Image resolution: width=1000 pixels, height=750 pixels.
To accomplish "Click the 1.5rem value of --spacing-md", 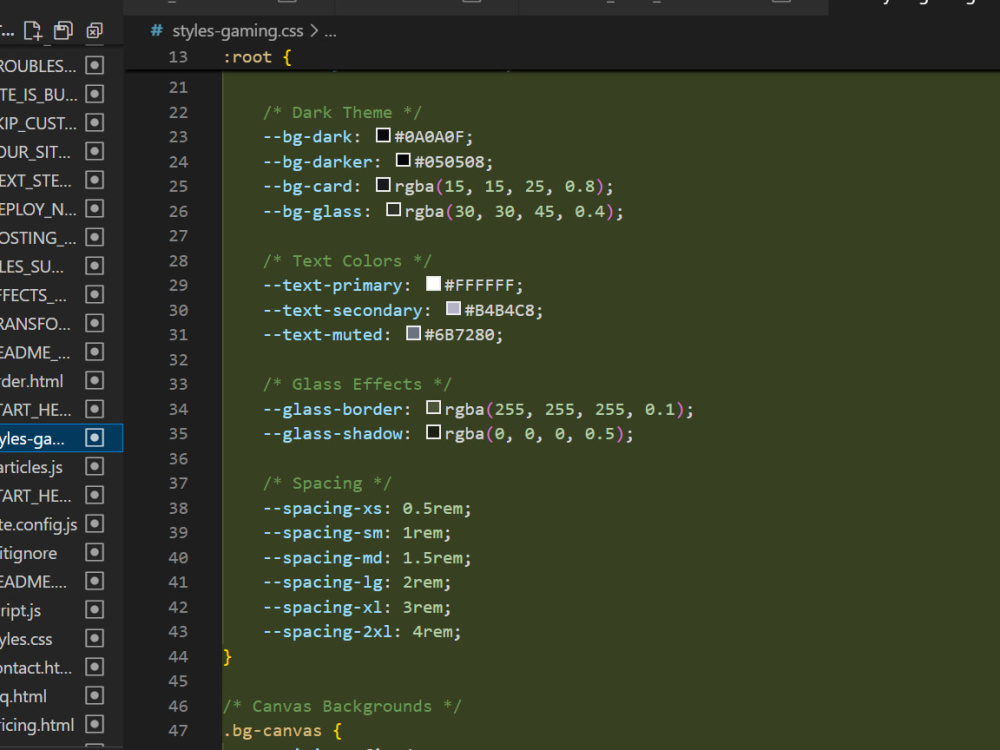I will pyautogui.click(x=432, y=557).
